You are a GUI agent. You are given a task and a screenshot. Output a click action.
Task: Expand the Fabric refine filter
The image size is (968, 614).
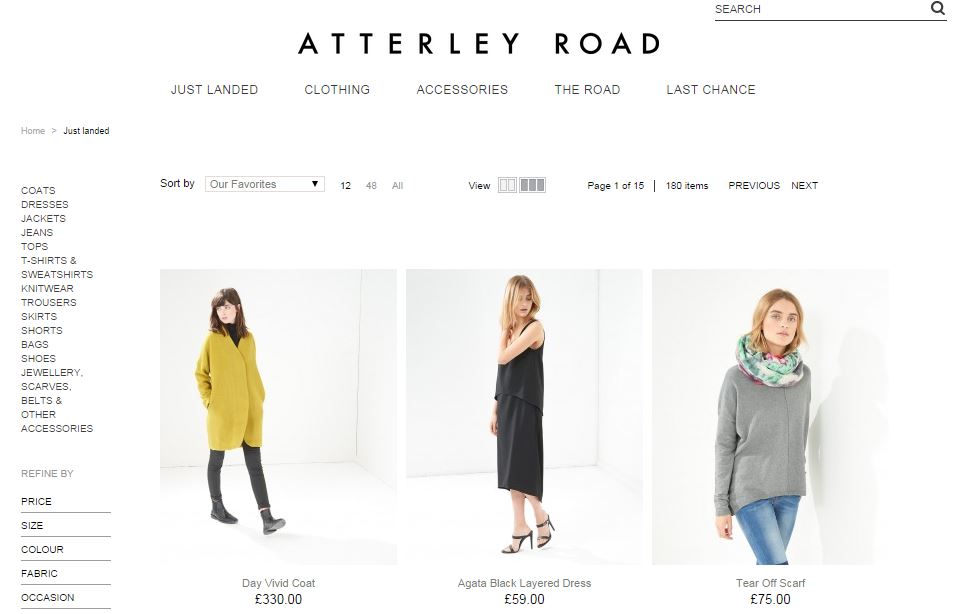(65, 574)
